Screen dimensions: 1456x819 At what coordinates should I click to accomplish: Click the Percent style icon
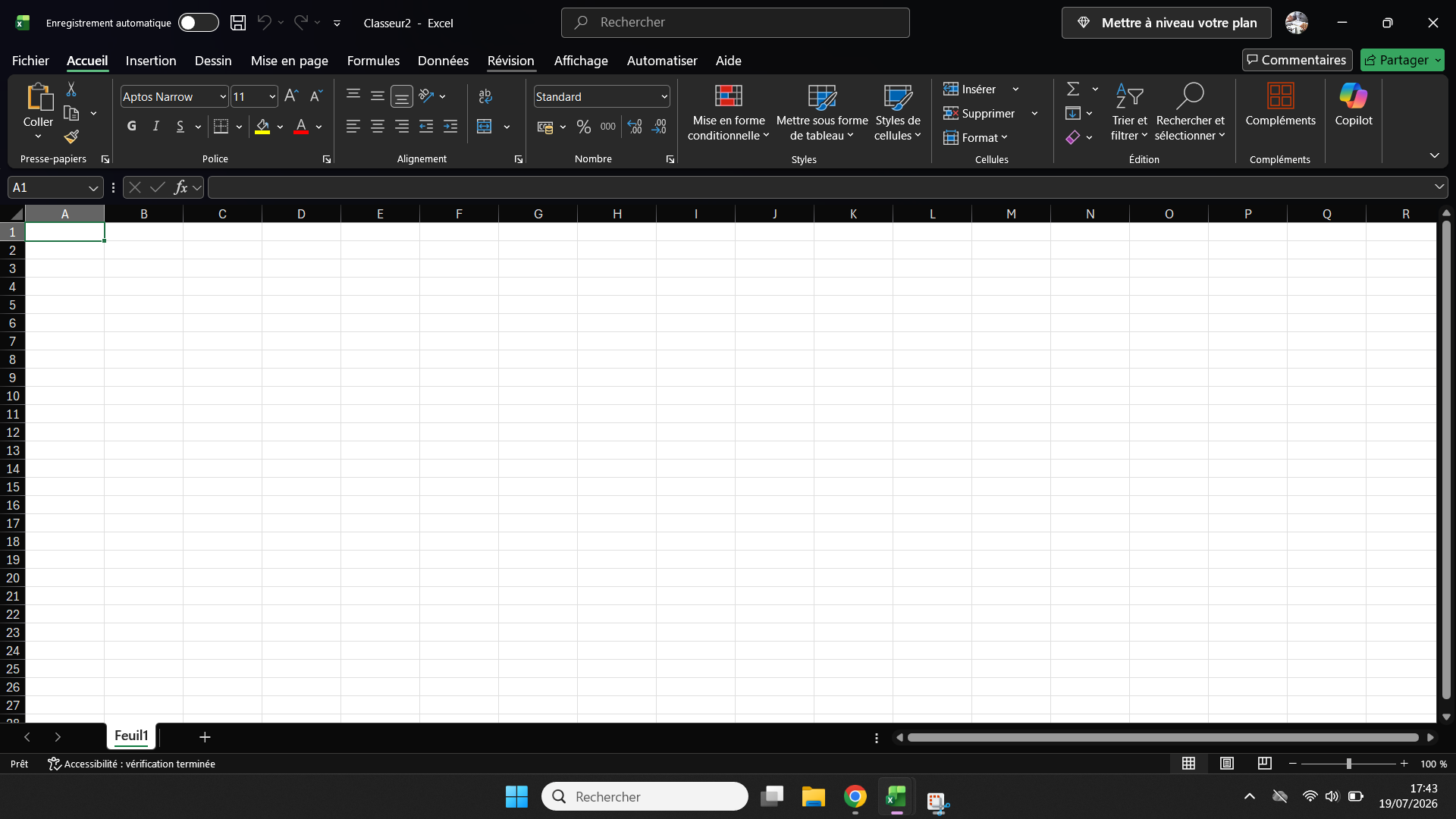(583, 127)
